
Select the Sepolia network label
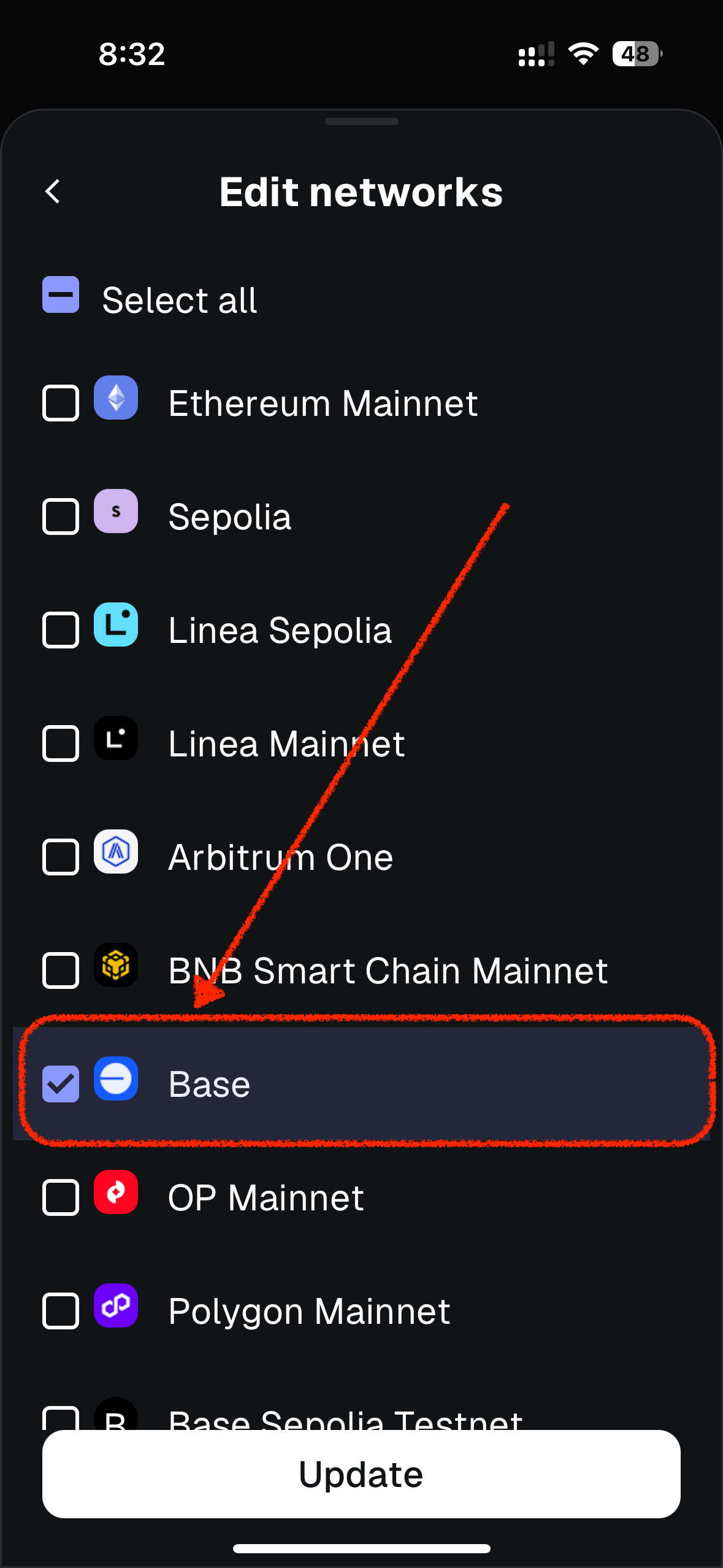[x=230, y=517]
